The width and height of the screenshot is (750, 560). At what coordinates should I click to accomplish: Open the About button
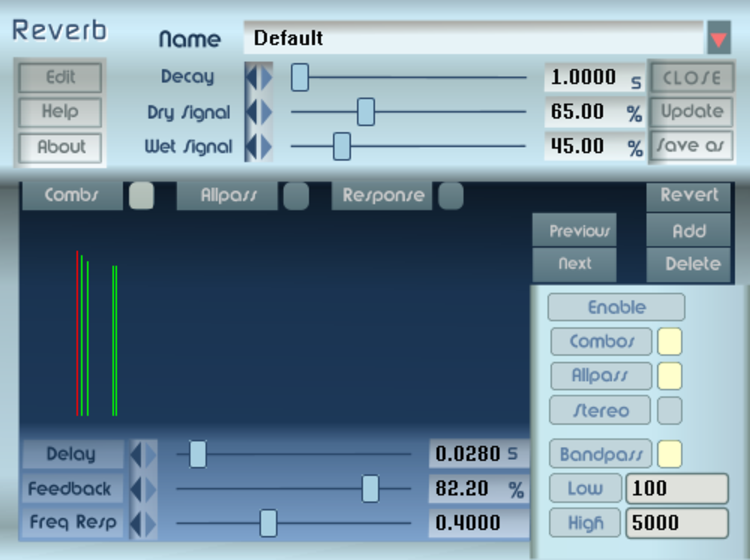[60, 147]
